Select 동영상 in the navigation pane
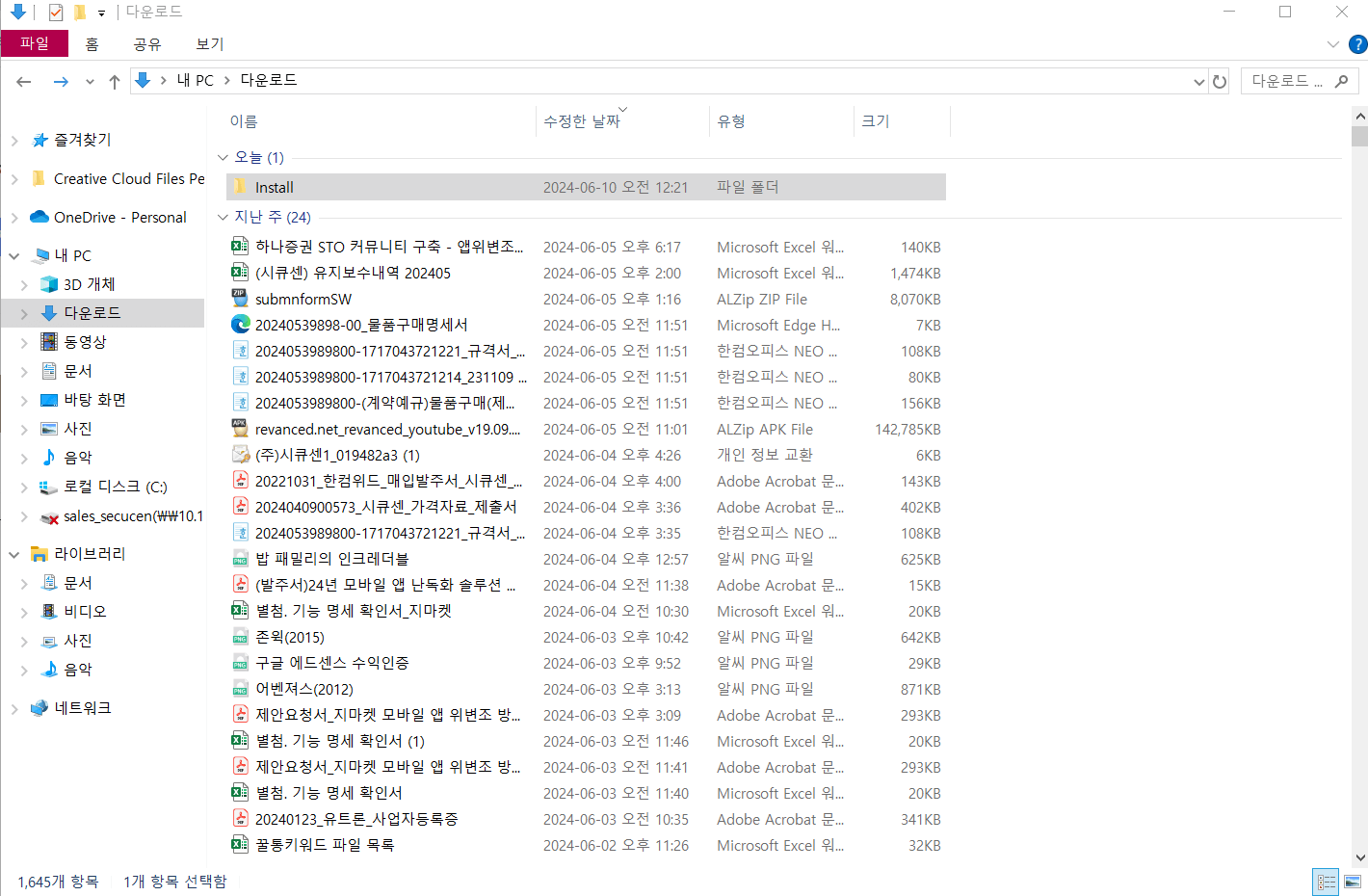Image resolution: width=1368 pixels, height=896 pixels. (85, 342)
